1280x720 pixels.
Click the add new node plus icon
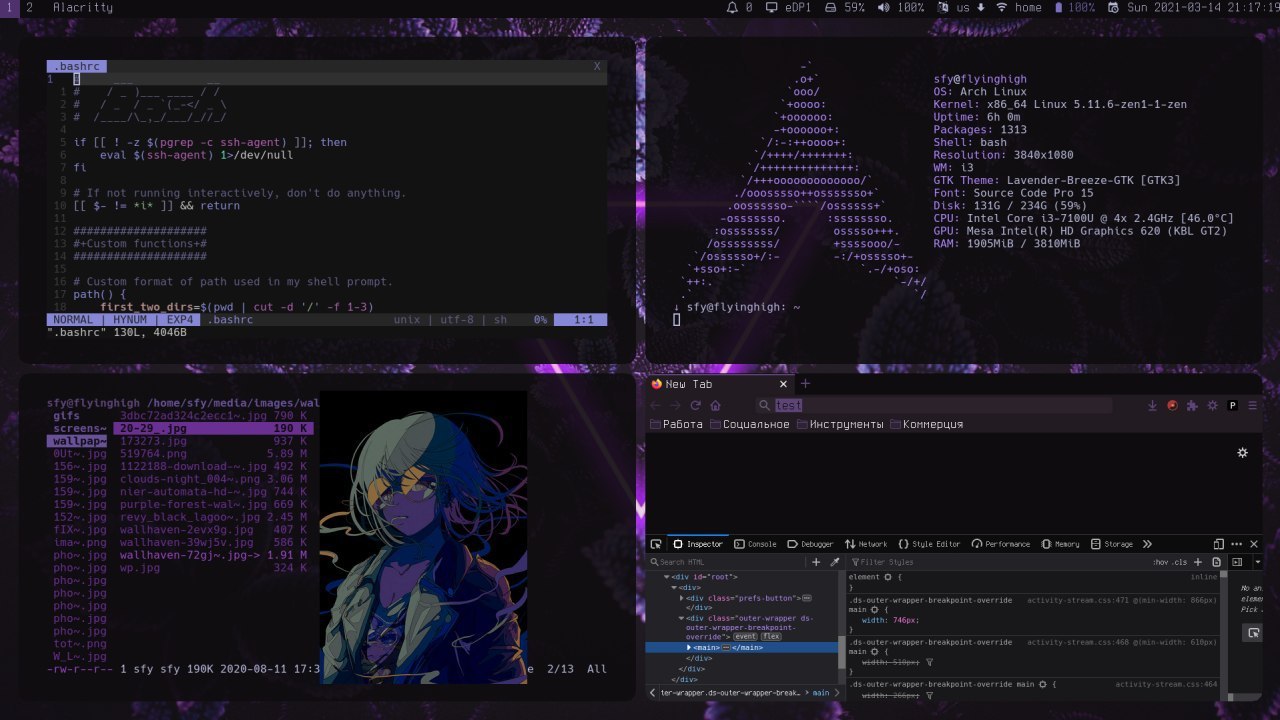[816, 562]
